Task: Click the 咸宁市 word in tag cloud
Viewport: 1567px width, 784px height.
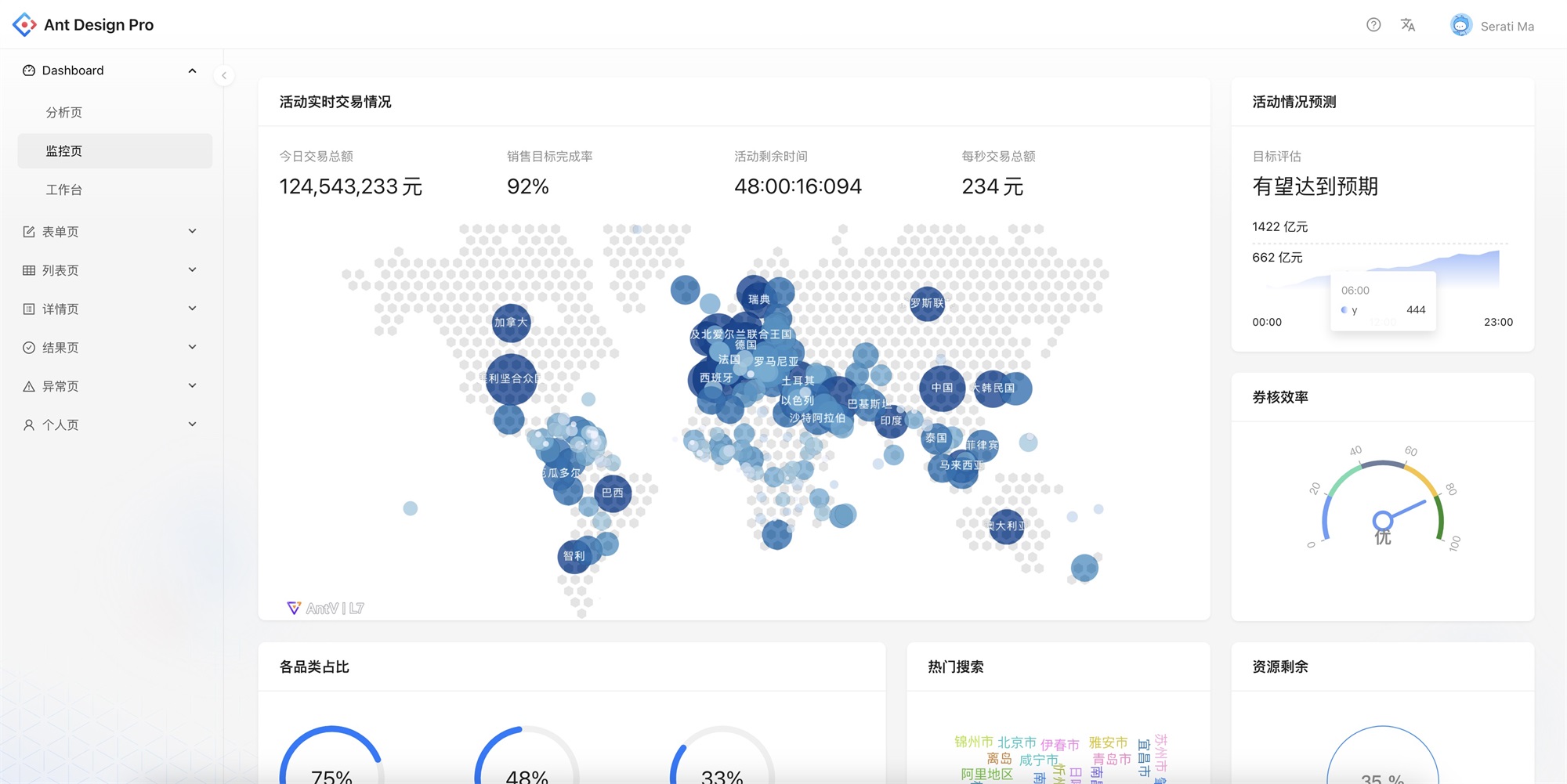Action: pos(1038,760)
